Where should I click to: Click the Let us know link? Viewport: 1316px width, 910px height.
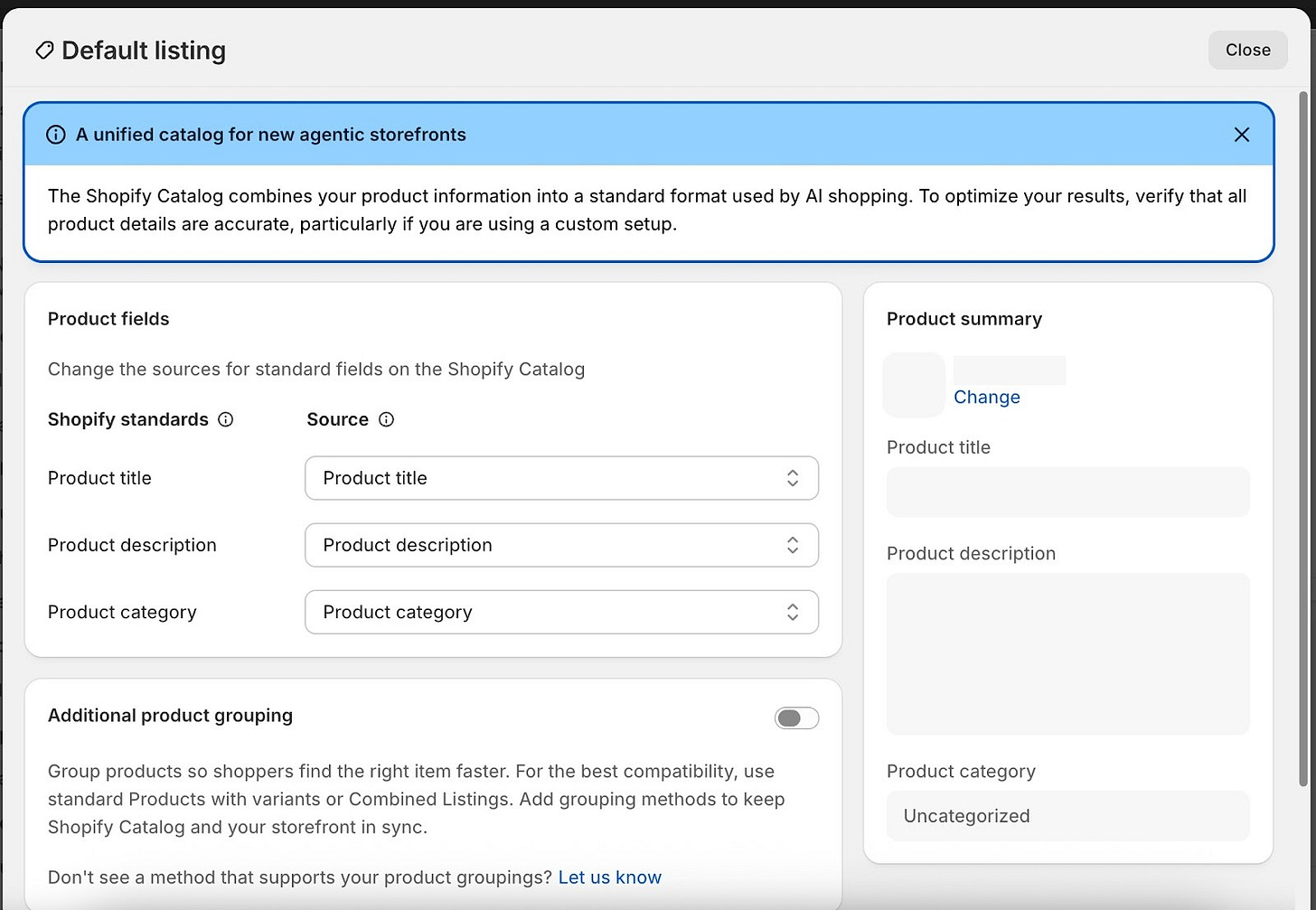click(x=610, y=877)
